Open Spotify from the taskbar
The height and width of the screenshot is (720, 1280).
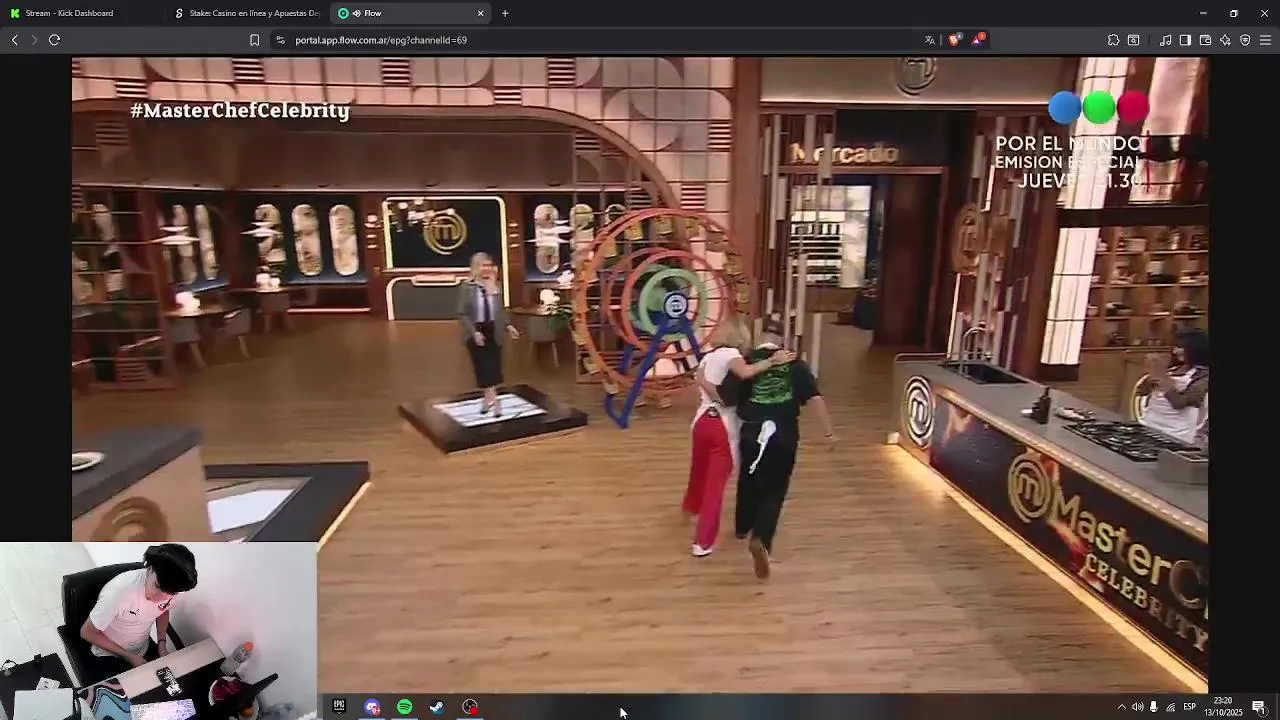coord(405,707)
